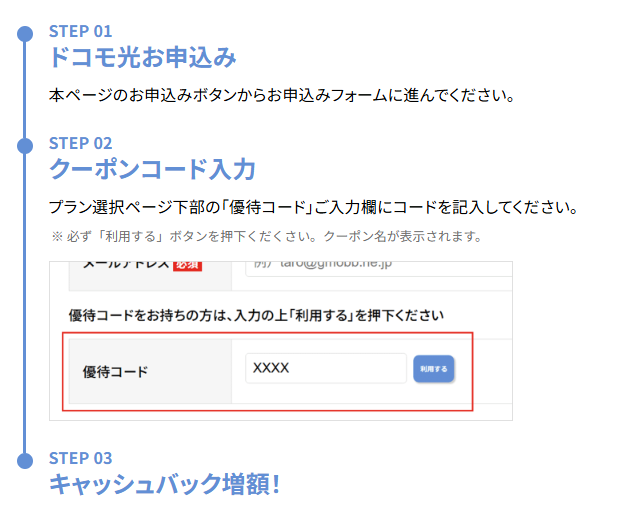Image resolution: width=622 pixels, height=518 pixels.
Task: Click the STEP 03 timeline dot
Action: [x=25, y=460]
